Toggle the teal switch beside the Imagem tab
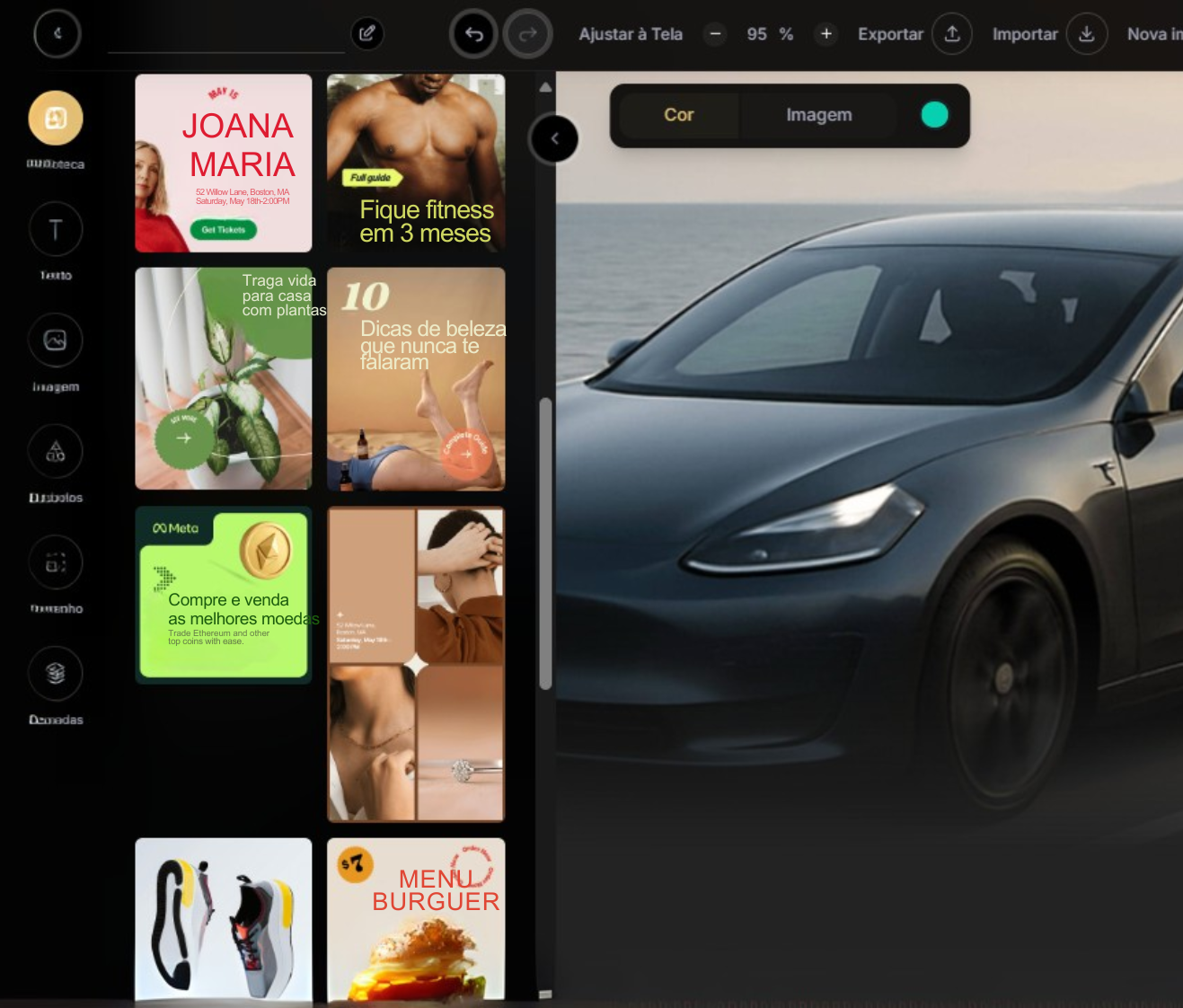Screen dimensions: 1183x1008 [935, 114]
